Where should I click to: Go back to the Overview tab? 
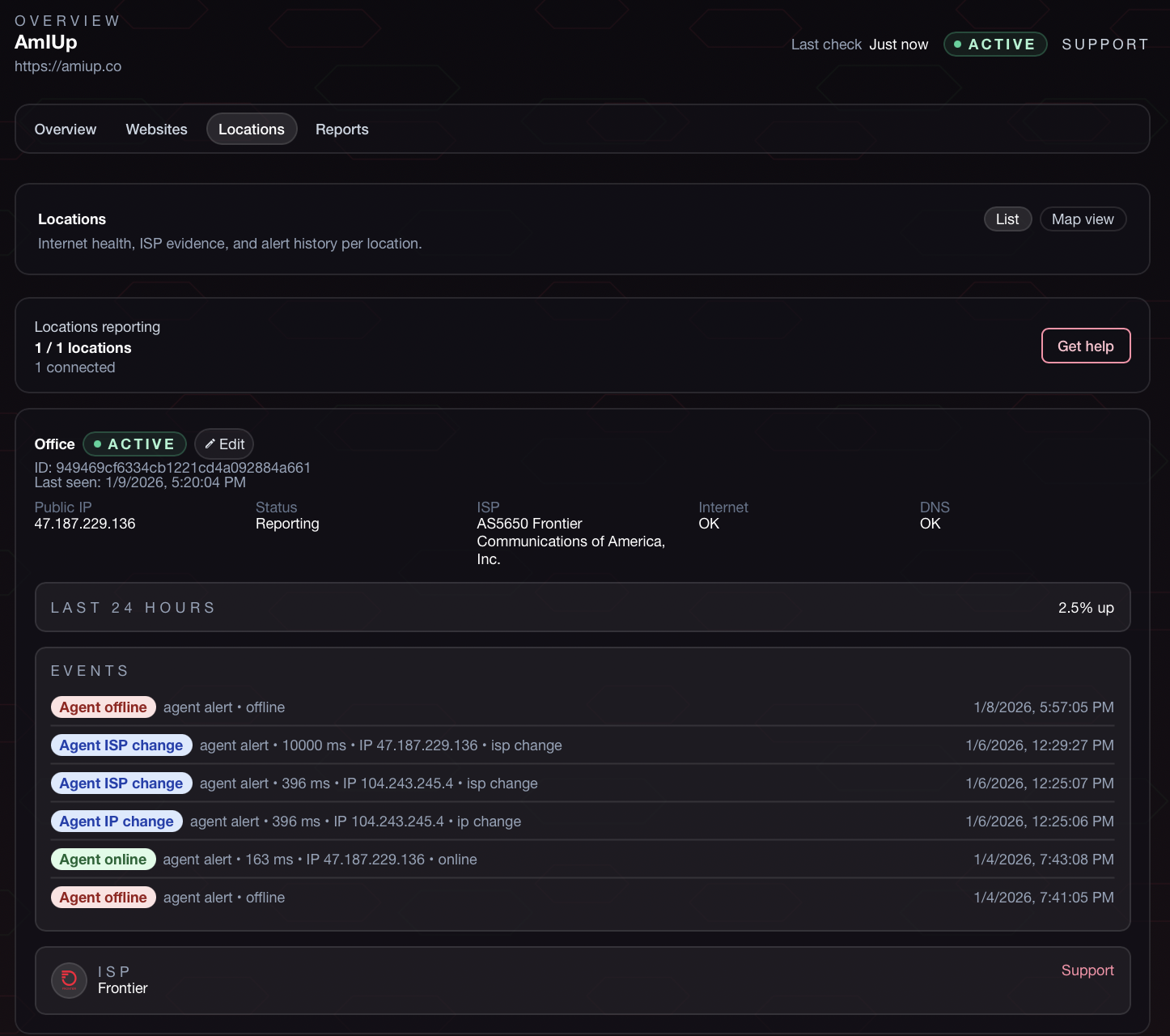65,129
